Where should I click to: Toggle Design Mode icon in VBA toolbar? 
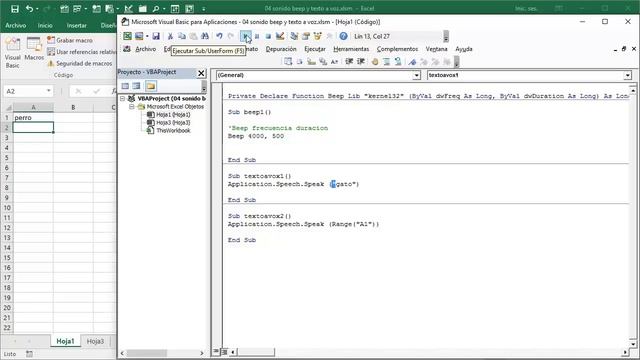click(x=280, y=36)
